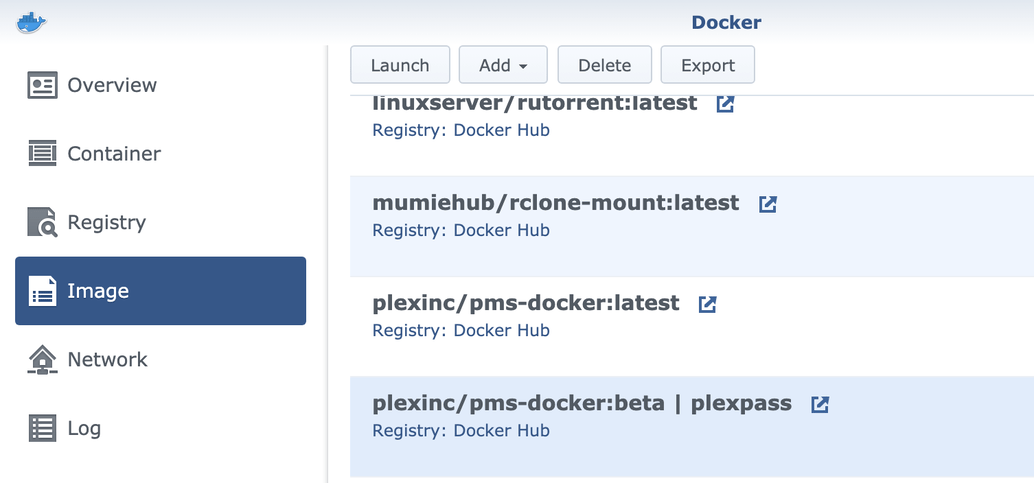Expand the Add dropdown button

click(503, 65)
